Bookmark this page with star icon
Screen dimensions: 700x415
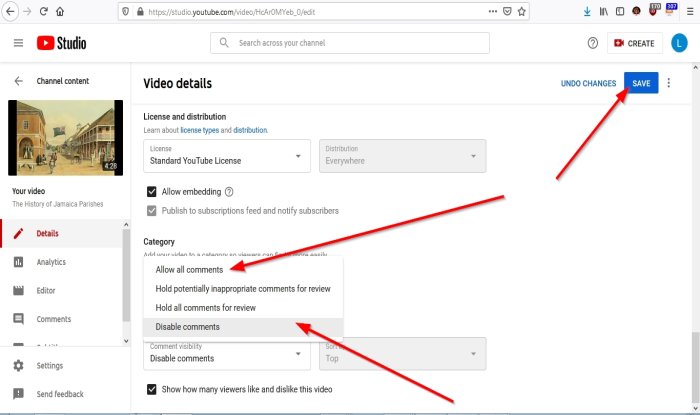521,12
